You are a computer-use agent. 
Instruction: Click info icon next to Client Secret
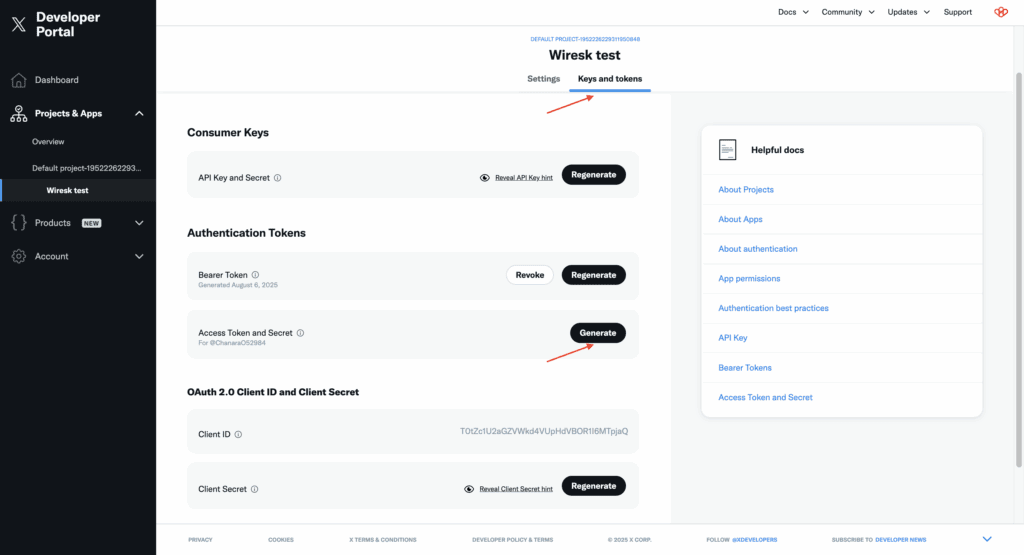pos(255,489)
